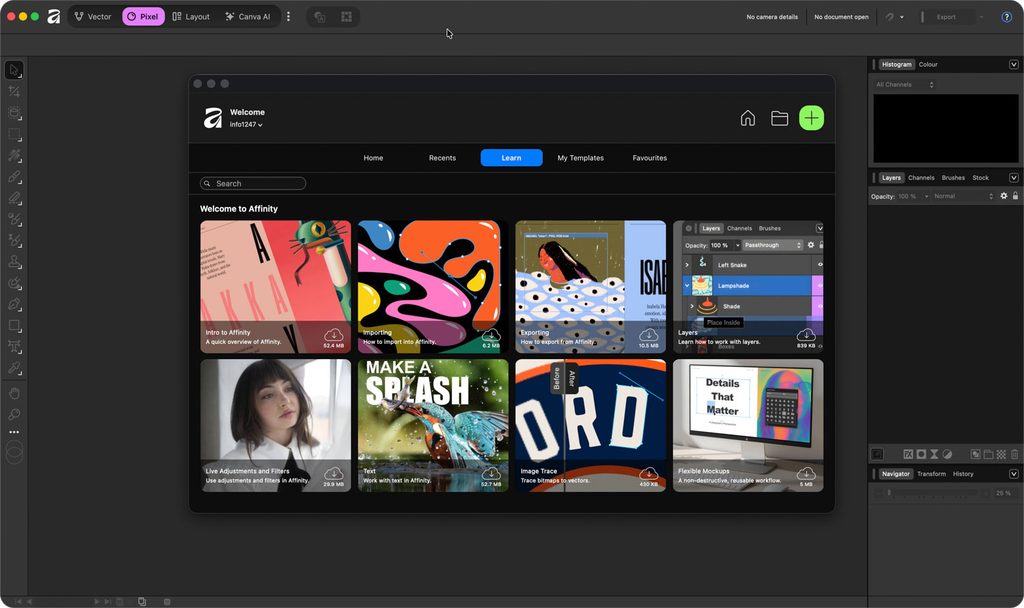Download the Intro to Affinity tutorial via cloud icon
The width and height of the screenshot is (1024, 608).
pos(334,335)
